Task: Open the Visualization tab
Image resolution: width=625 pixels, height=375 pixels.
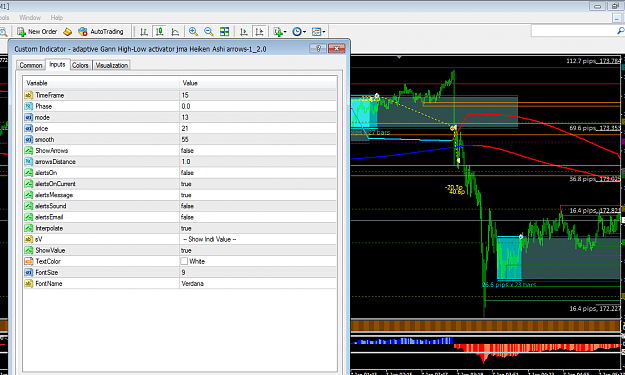Action: pos(112,65)
